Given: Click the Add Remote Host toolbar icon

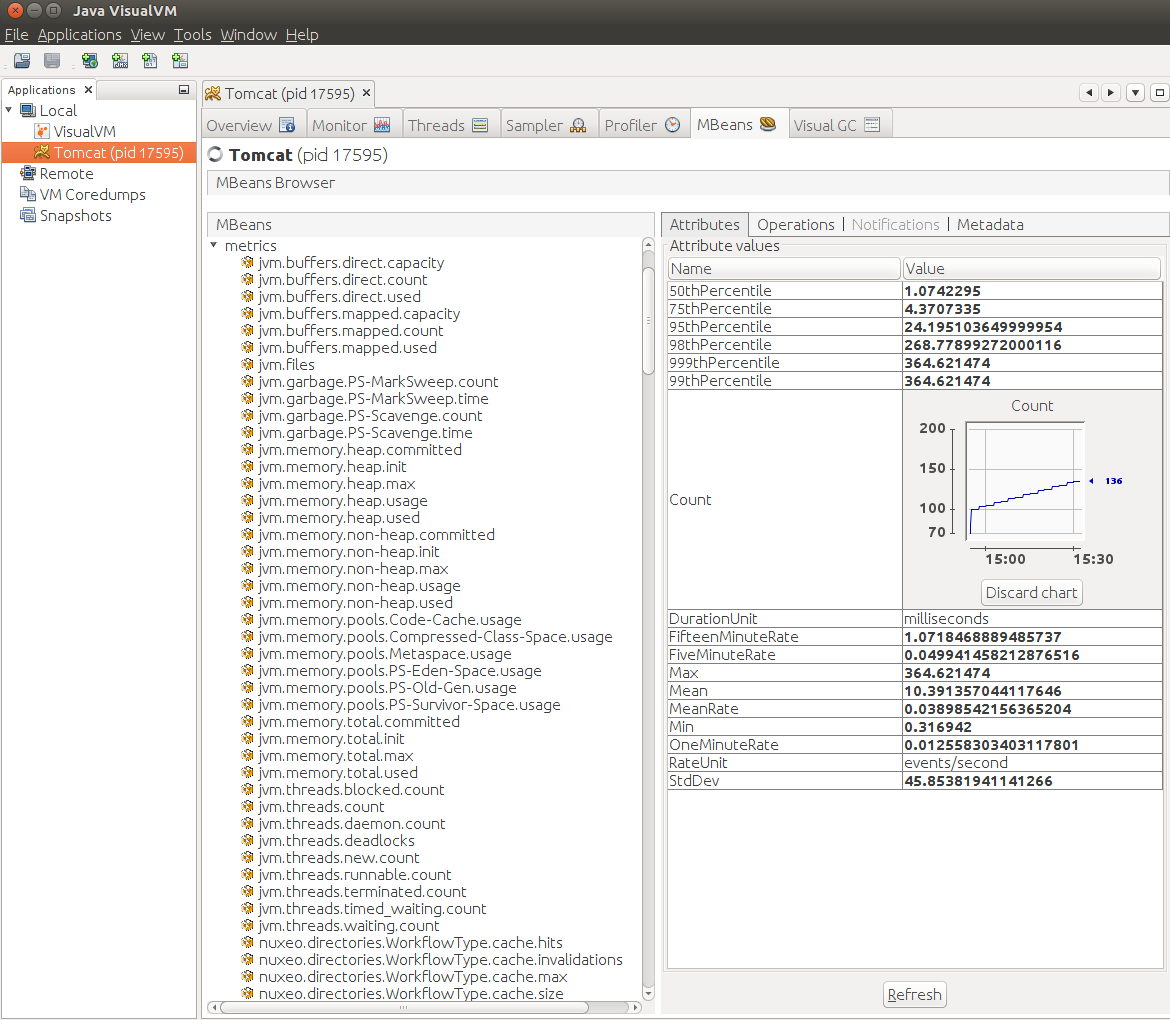Looking at the screenshot, I should pos(90,60).
